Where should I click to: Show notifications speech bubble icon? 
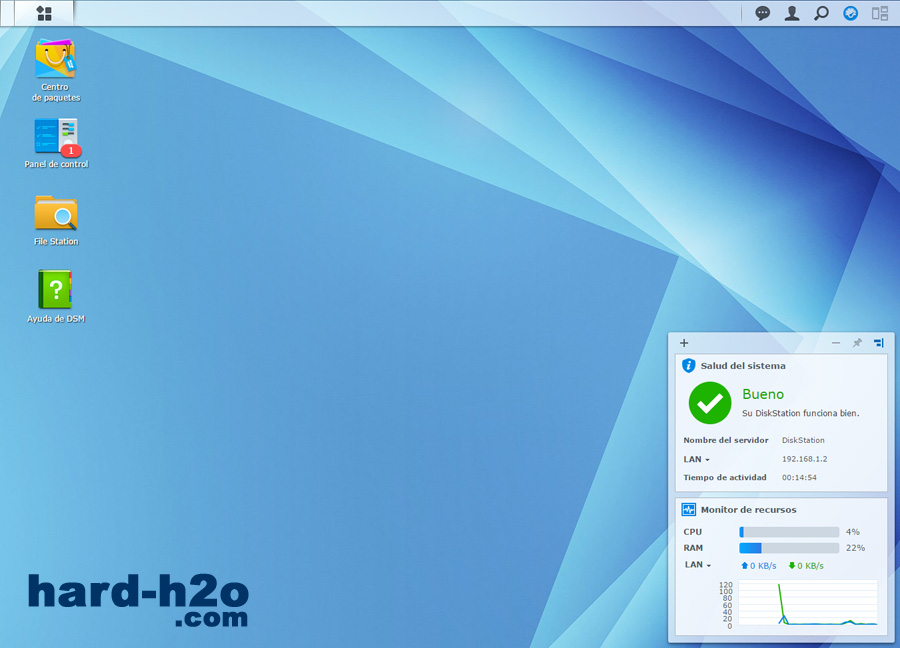click(762, 13)
